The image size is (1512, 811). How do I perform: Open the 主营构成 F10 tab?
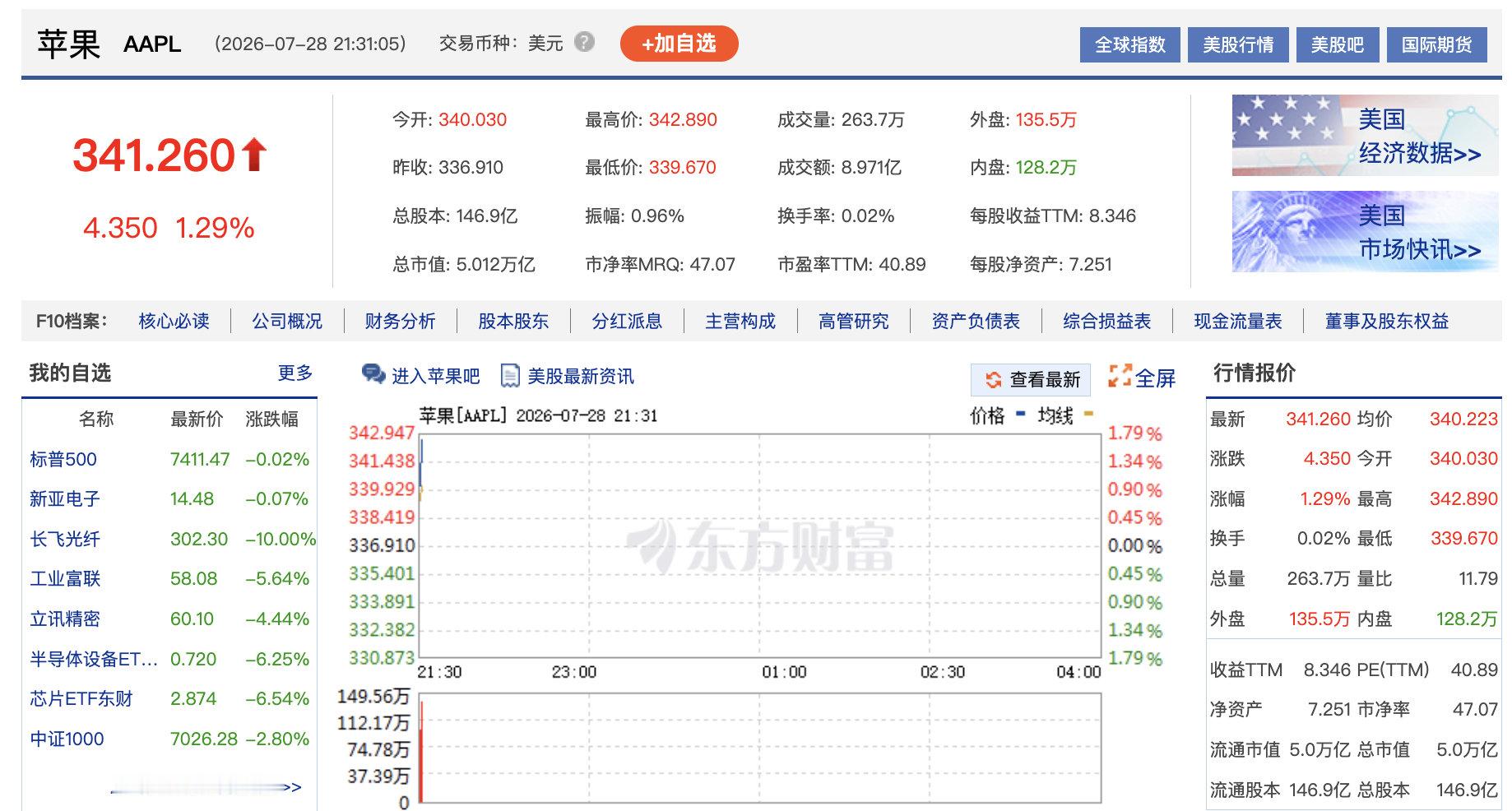coord(740,321)
